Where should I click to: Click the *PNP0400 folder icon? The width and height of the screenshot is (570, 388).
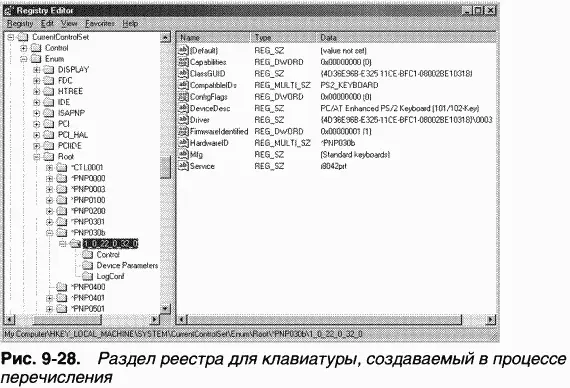coord(62,287)
